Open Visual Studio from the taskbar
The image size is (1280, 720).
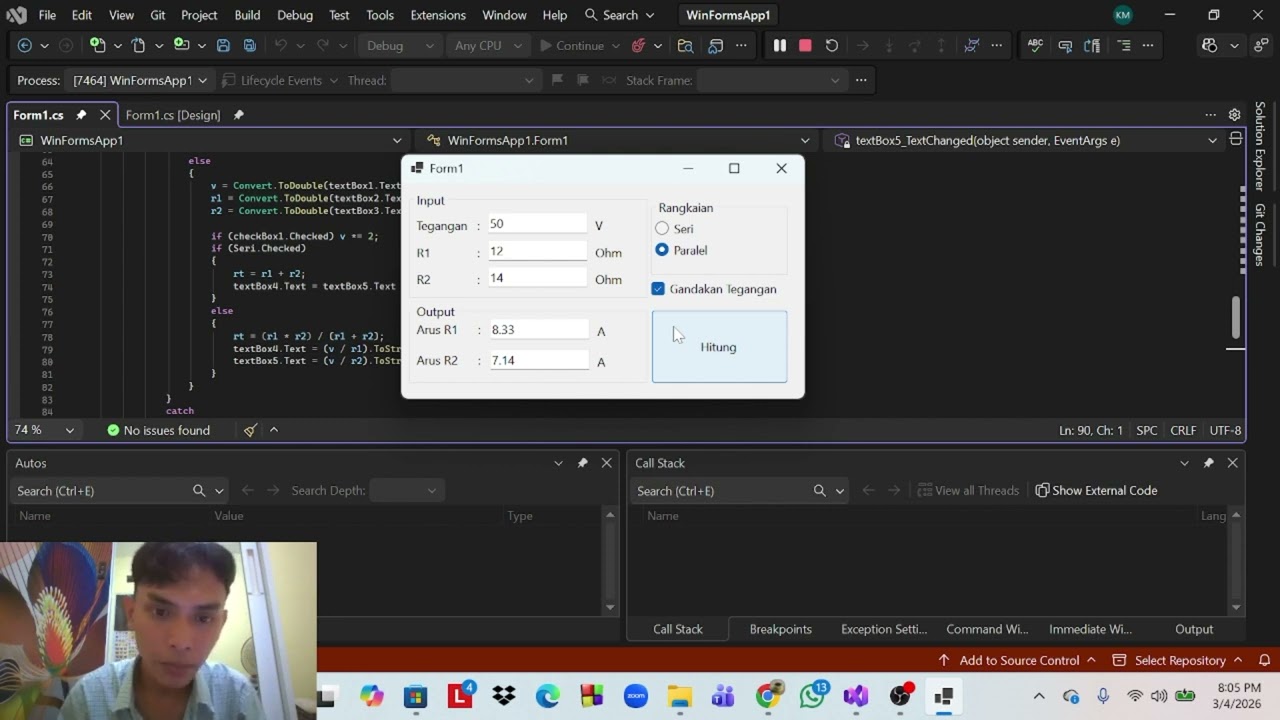[x=856, y=696]
